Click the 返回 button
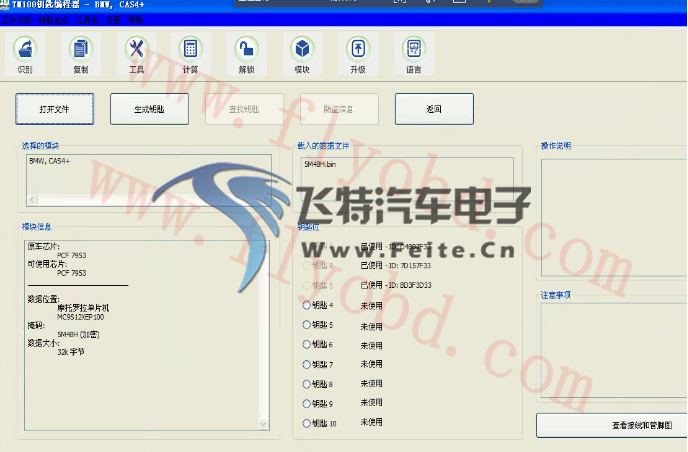The width and height of the screenshot is (688, 452). coord(434,109)
